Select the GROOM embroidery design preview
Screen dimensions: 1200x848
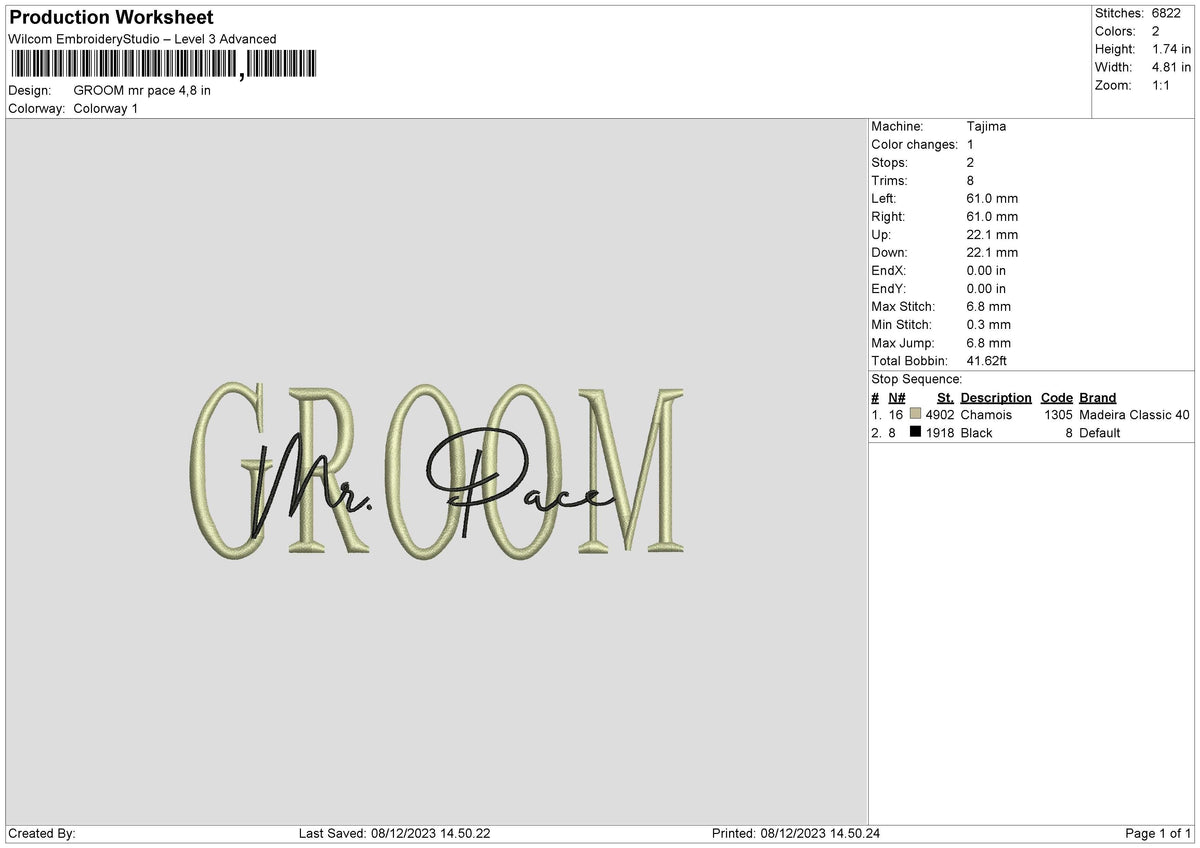tap(440, 470)
